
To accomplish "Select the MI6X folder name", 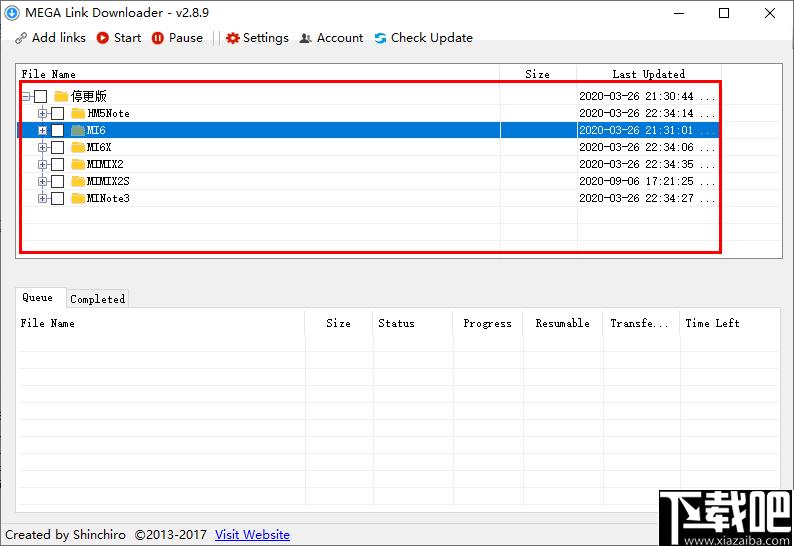I will click(x=99, y=147).
